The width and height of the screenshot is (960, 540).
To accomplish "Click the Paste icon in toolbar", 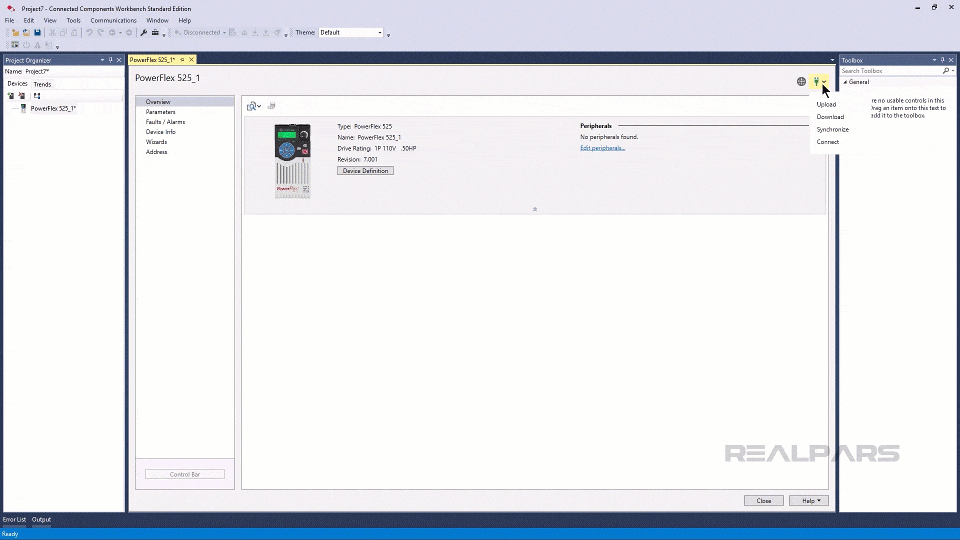I will point(74,32).
